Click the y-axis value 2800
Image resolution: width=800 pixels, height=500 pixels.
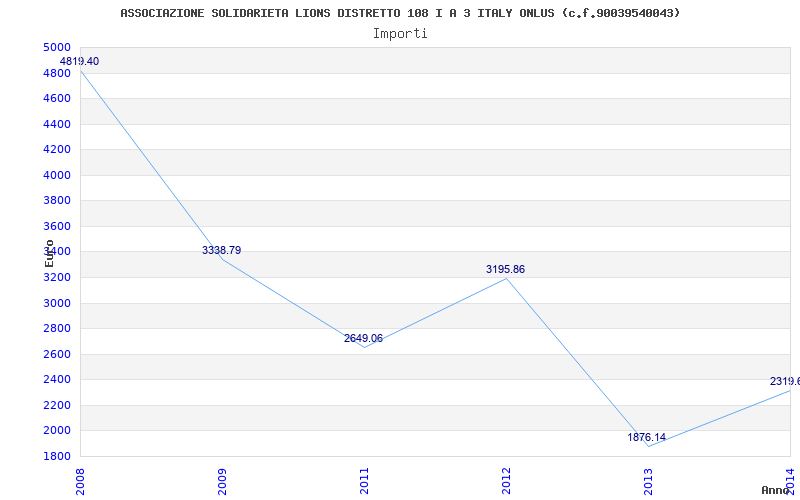pyautogui.click(x=57, y=329)
